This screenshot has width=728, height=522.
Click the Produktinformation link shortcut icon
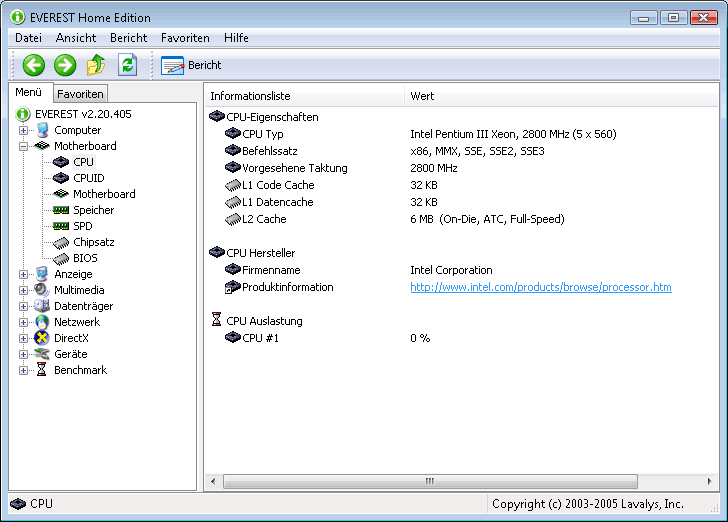coord(232,287)
